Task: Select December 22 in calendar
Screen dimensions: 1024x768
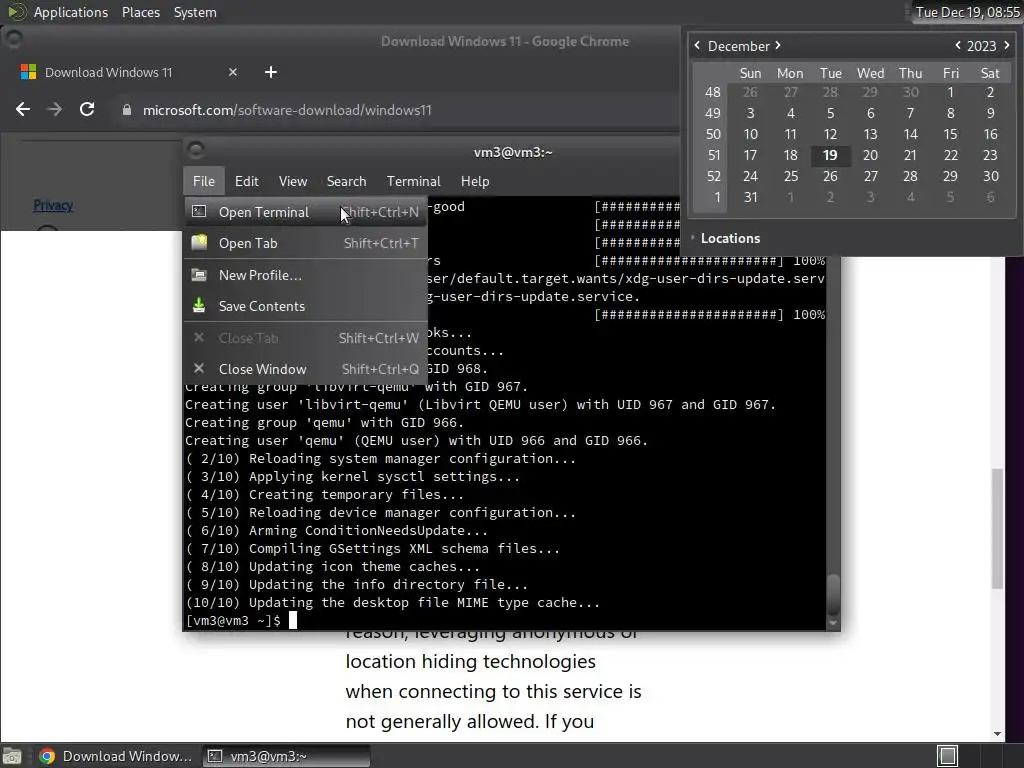Action: (951, 155)
